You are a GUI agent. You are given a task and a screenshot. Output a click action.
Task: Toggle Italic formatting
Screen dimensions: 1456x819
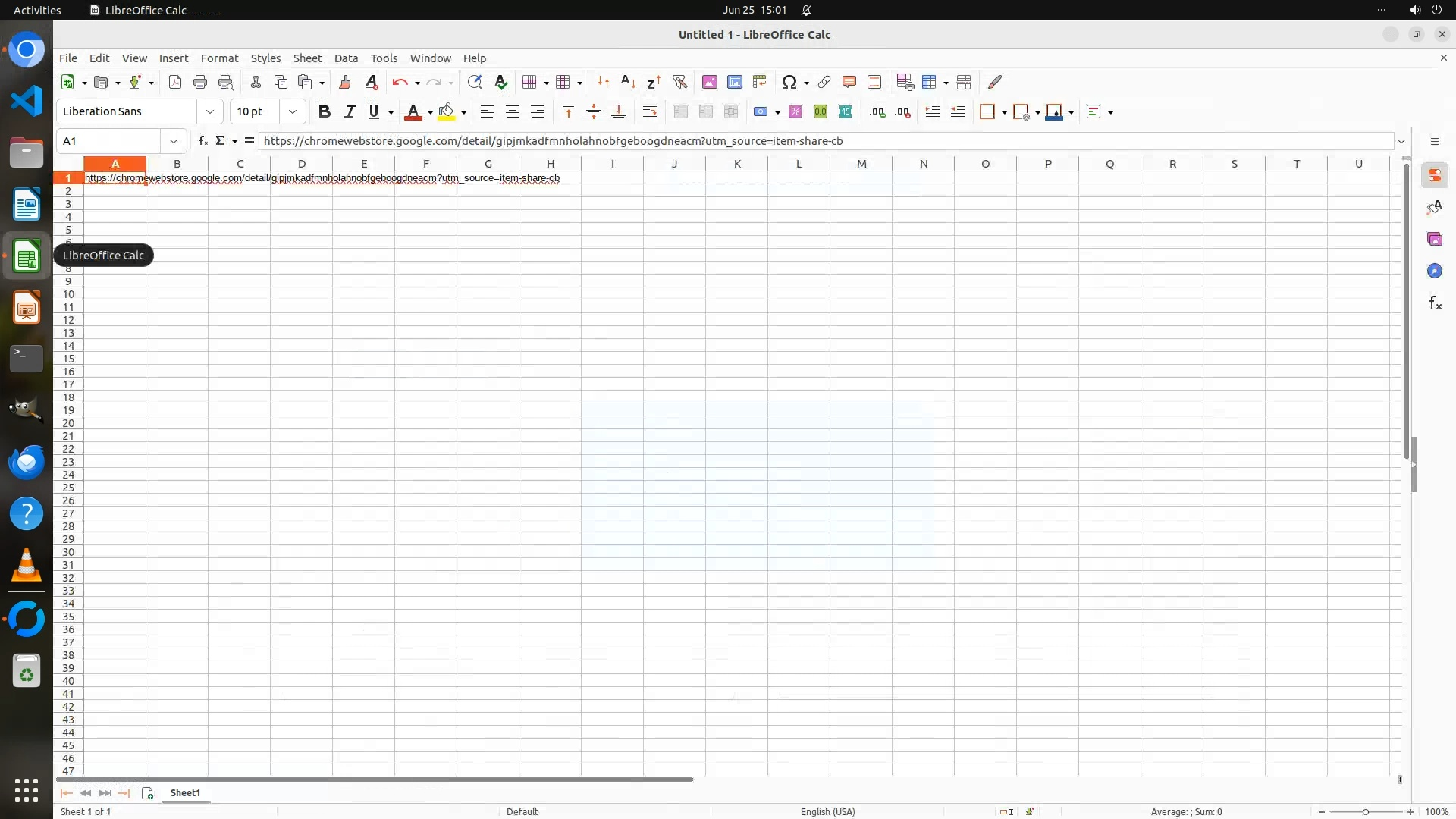point(350,111)
